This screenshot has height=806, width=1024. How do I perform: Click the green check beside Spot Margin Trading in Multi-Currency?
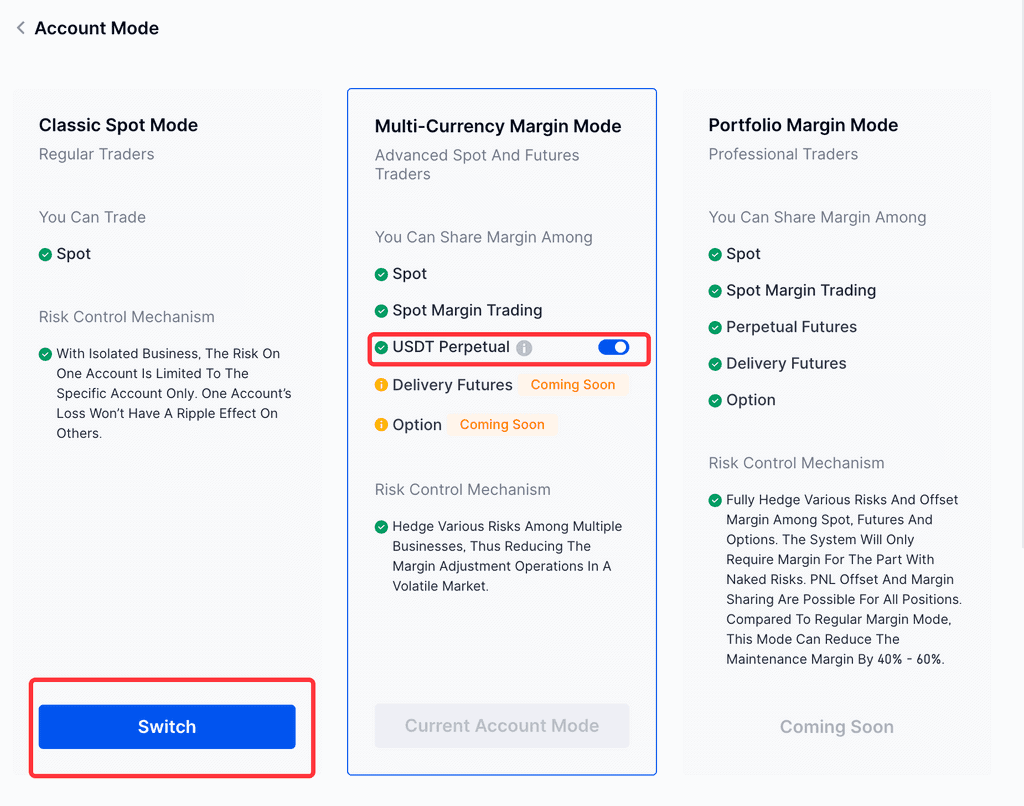click(381, 311)
